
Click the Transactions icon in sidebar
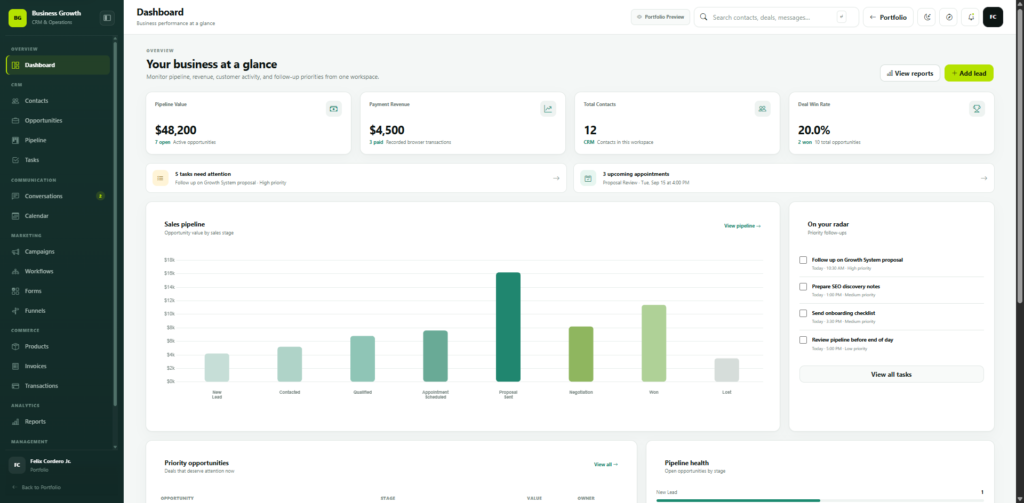point(16,385)
